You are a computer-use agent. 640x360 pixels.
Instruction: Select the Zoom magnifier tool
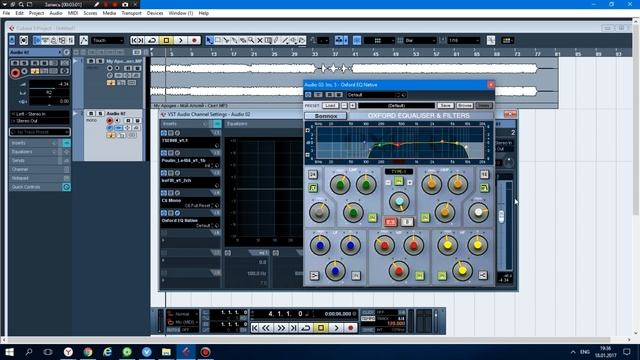point(251,40)
